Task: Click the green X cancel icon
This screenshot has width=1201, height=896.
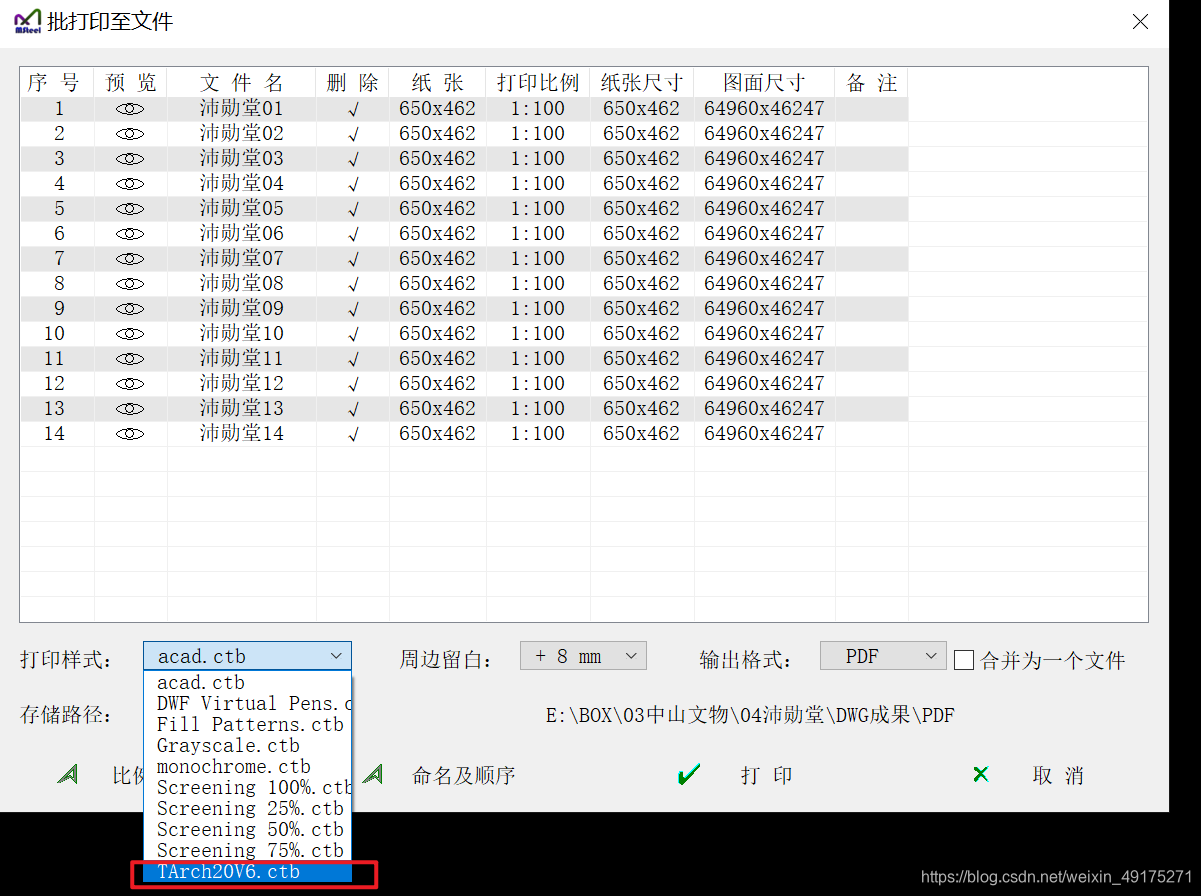Action: click(x=981, y=774)
